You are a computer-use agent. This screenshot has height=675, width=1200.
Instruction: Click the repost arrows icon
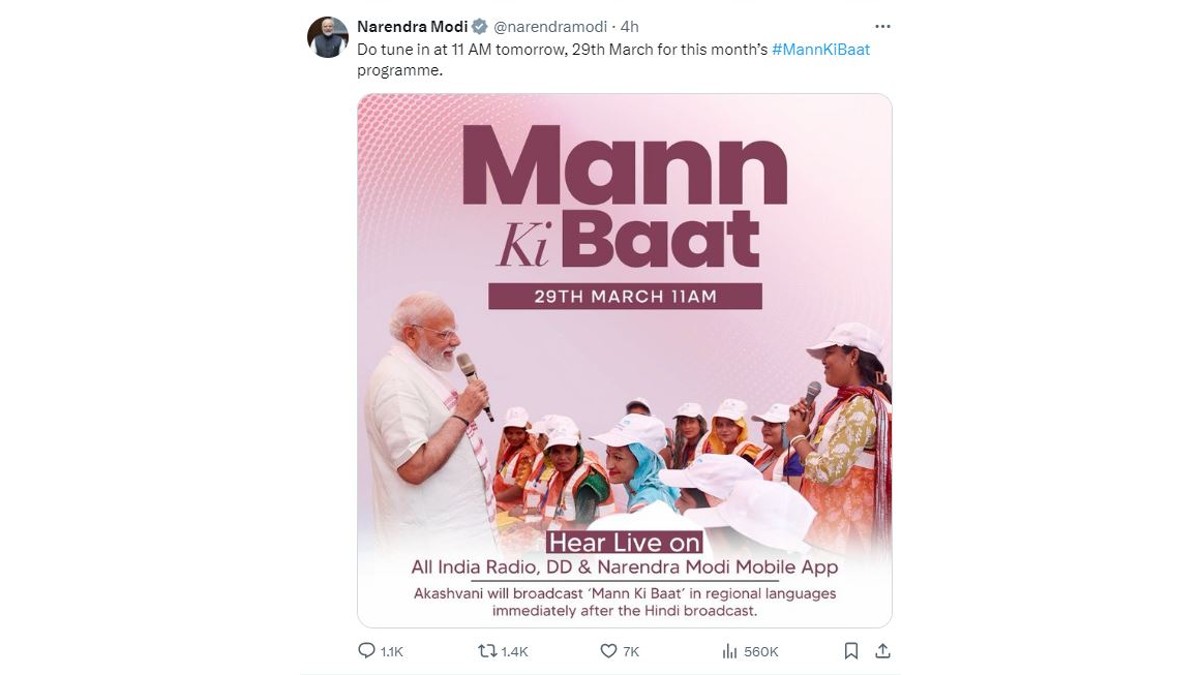tap(487, 651)
